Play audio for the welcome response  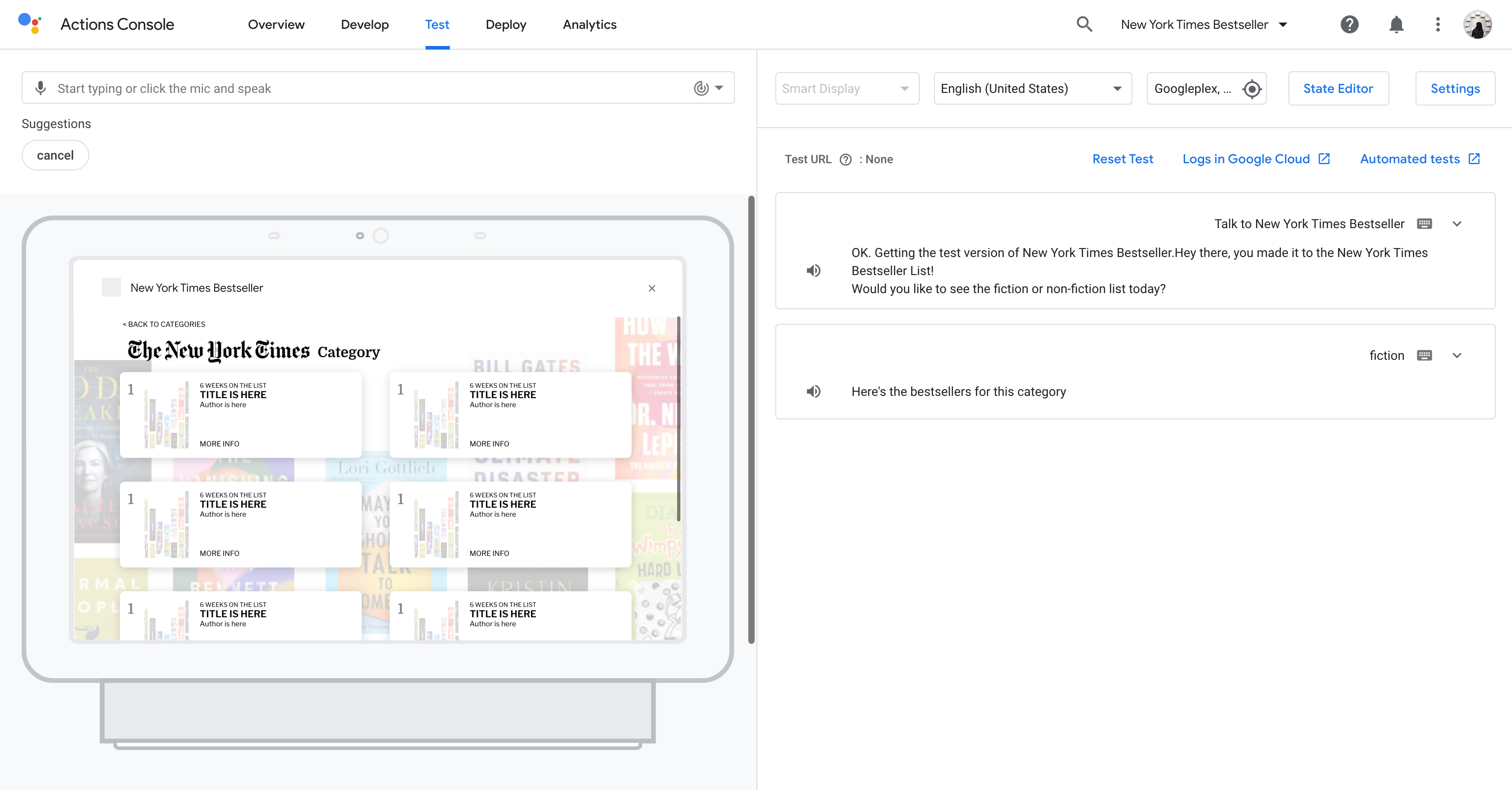[x=813, y=271]
